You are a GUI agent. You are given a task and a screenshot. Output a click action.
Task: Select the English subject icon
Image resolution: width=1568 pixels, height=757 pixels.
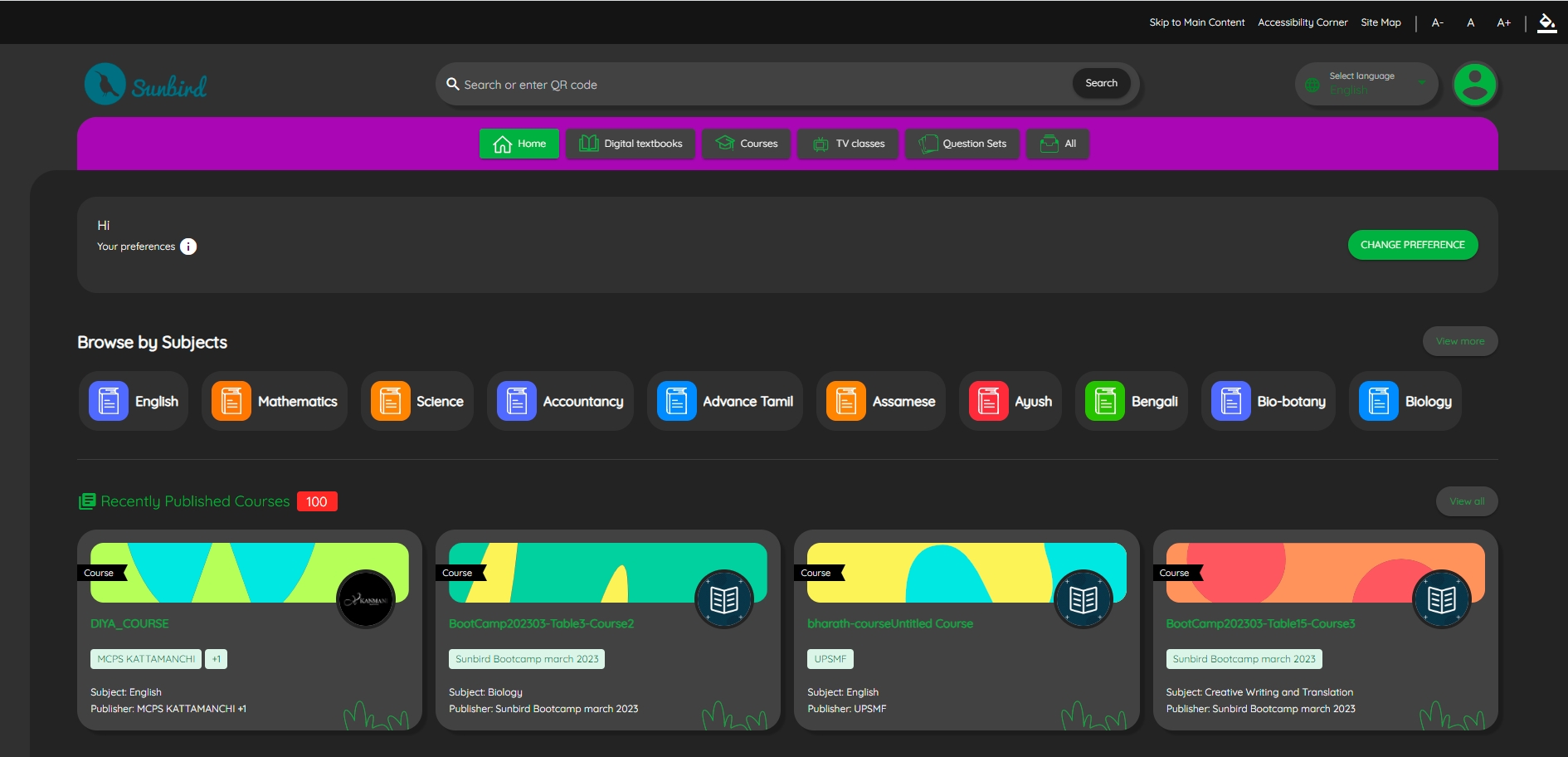[x=109, y=402]
